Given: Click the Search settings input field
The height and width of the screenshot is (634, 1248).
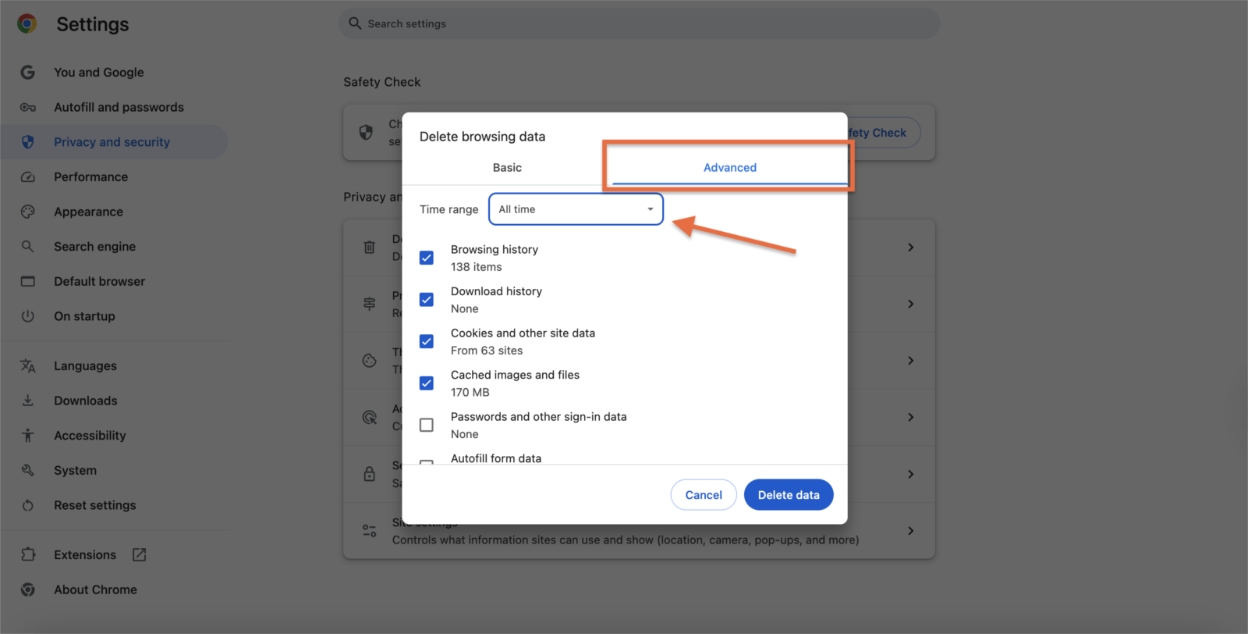Looking at the screenshot, I should (639, 23).
